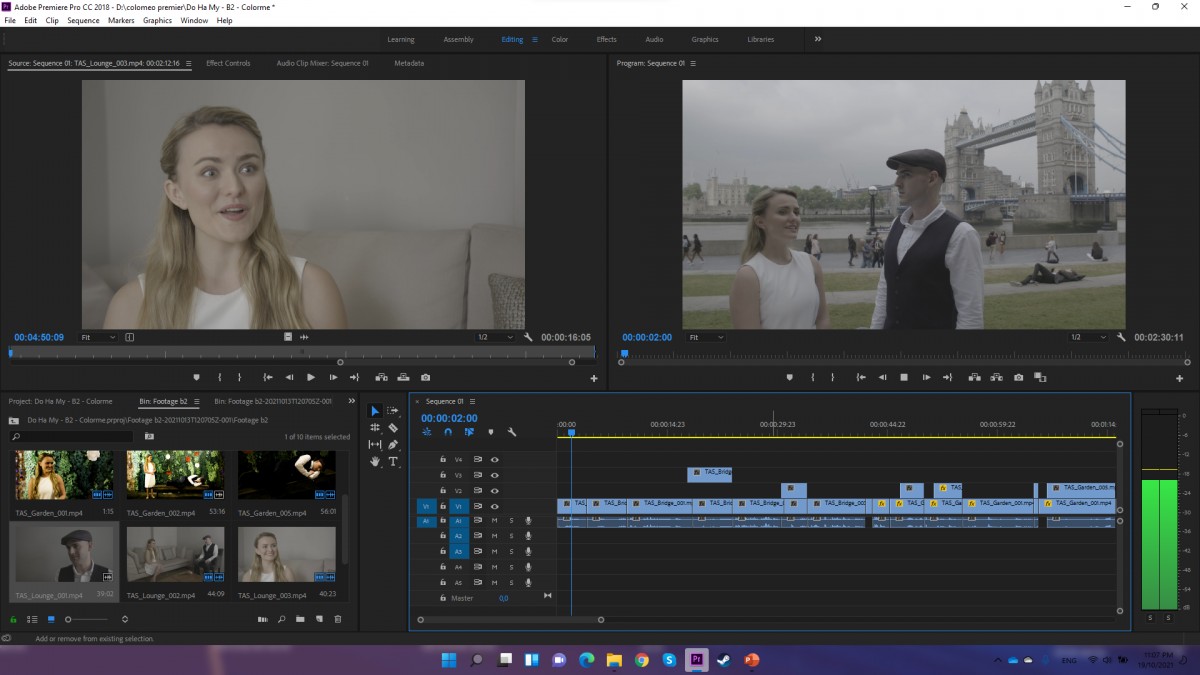The width and height of the screenshot is (1200, 675).
Task: Adjust bin thumbnail size slider
Action: click(x=86, y=620)
